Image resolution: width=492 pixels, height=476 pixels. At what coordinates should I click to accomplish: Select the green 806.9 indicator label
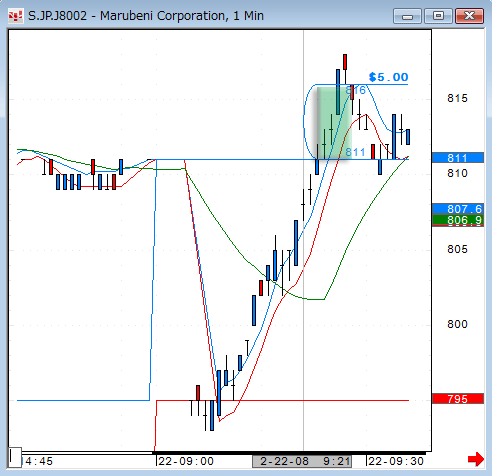(x=458, y=220)
